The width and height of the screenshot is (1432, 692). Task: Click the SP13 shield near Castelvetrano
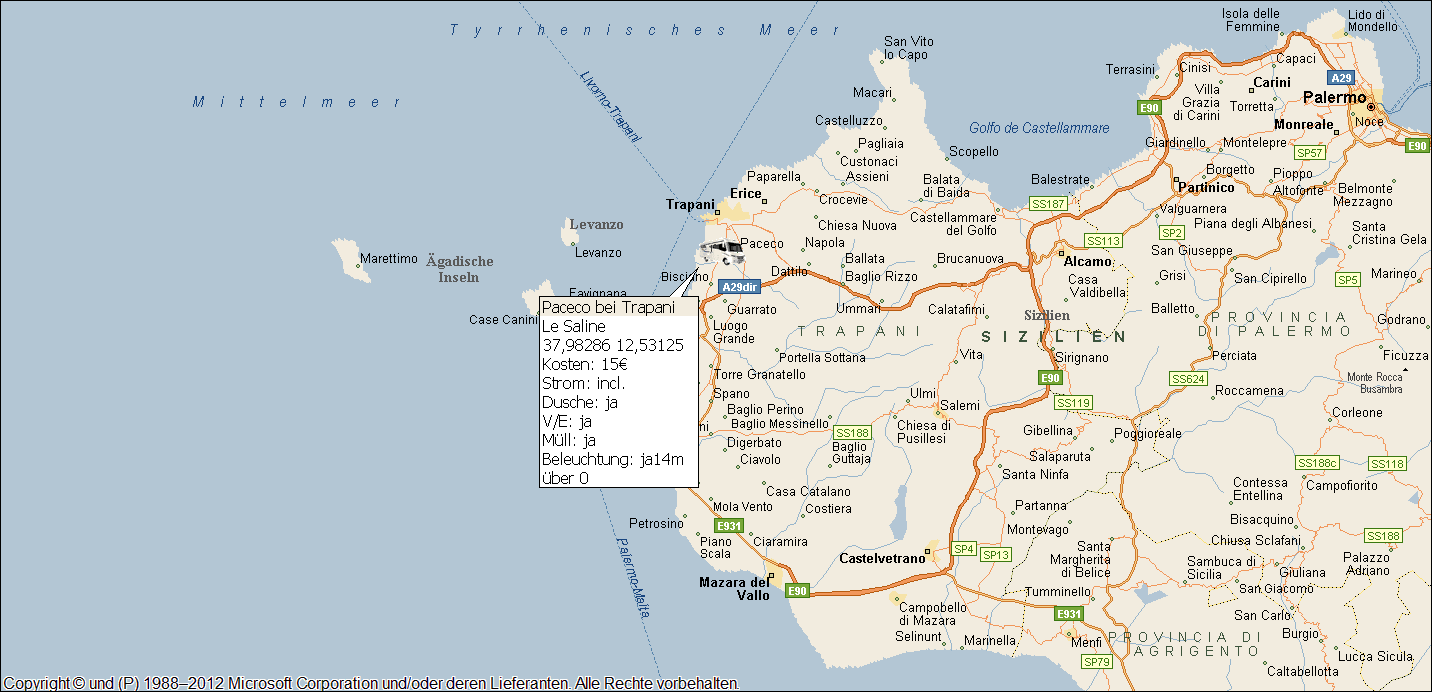[x=994, y=552]
